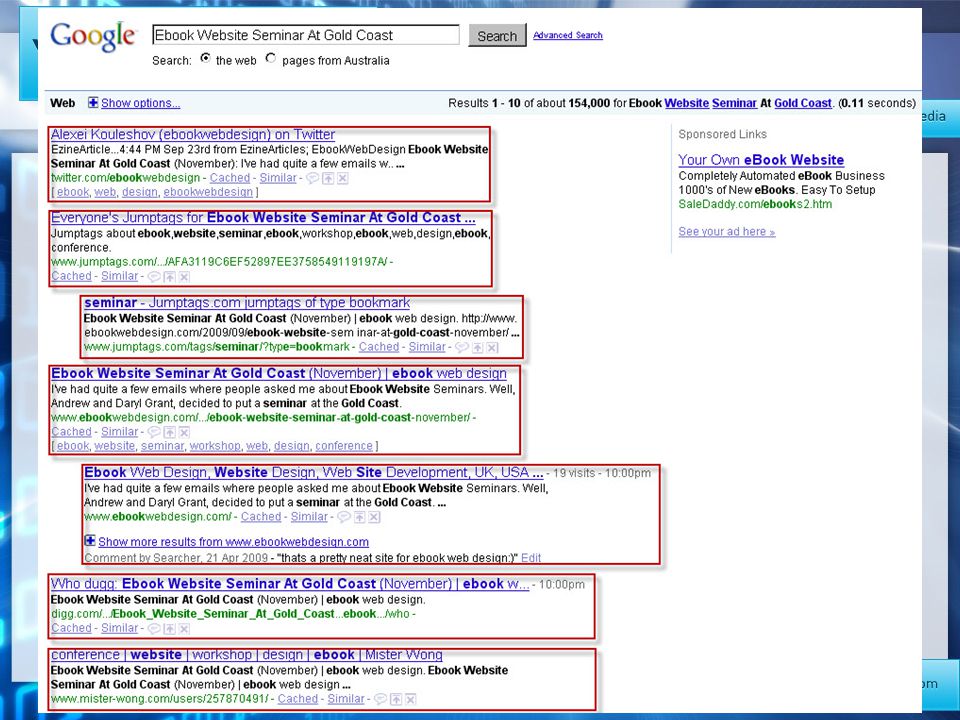The image size is (960, 720).
Task: Promote the www.ebookwebdesign.com homepage result
Action: 359,517
